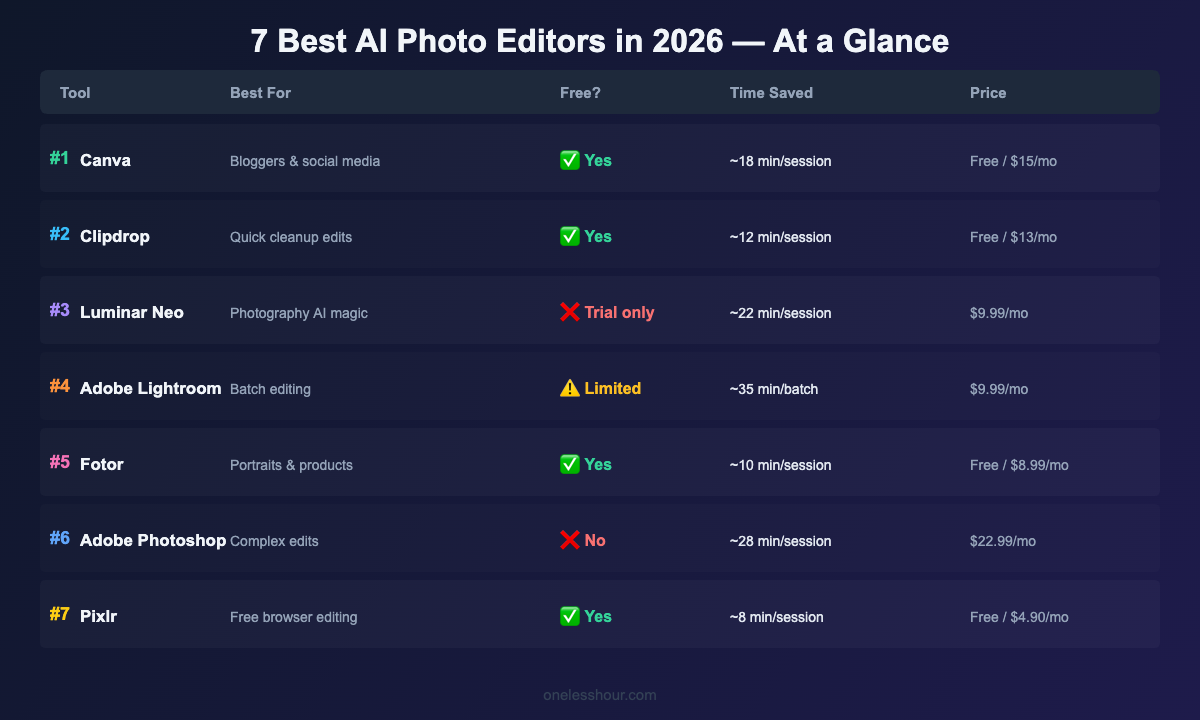Select the 'Adobe Lightroom' tool name
This screenshot has height=720, width=1200.
tap(151, 388)
